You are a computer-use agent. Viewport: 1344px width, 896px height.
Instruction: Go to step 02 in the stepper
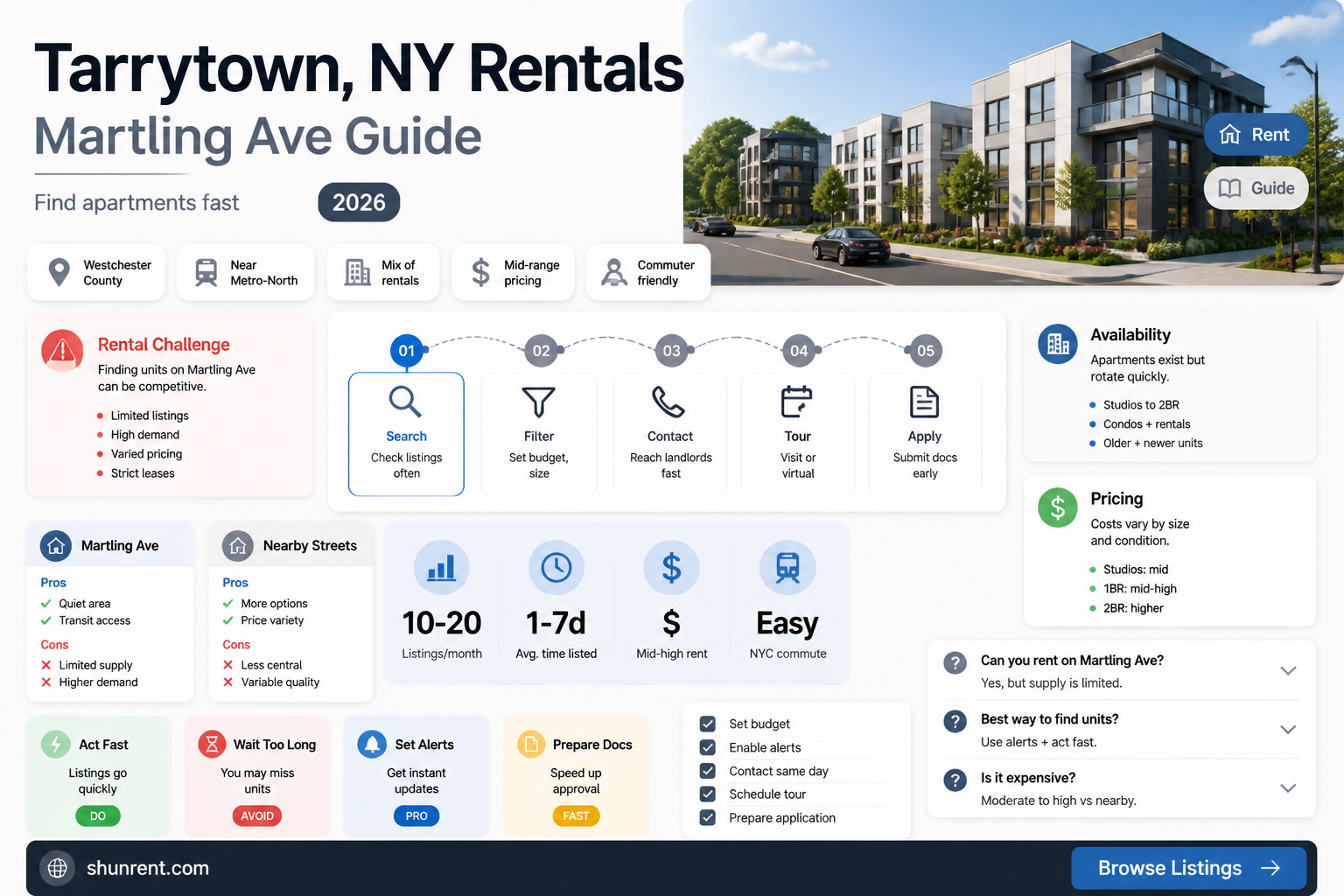click(542, 351)
